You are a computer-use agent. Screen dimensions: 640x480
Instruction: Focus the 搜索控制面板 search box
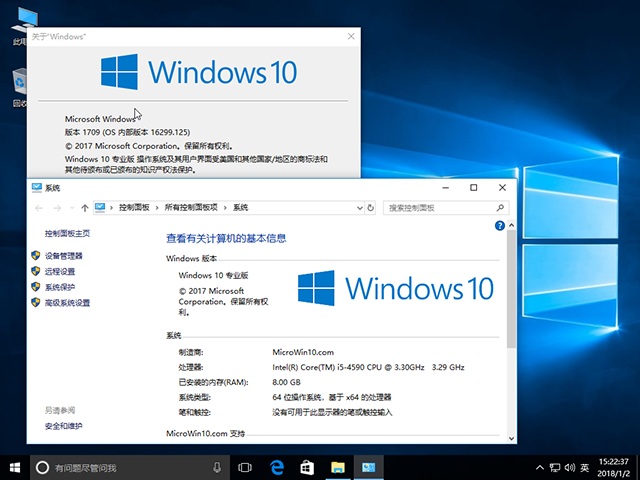(x=446, y=208)
